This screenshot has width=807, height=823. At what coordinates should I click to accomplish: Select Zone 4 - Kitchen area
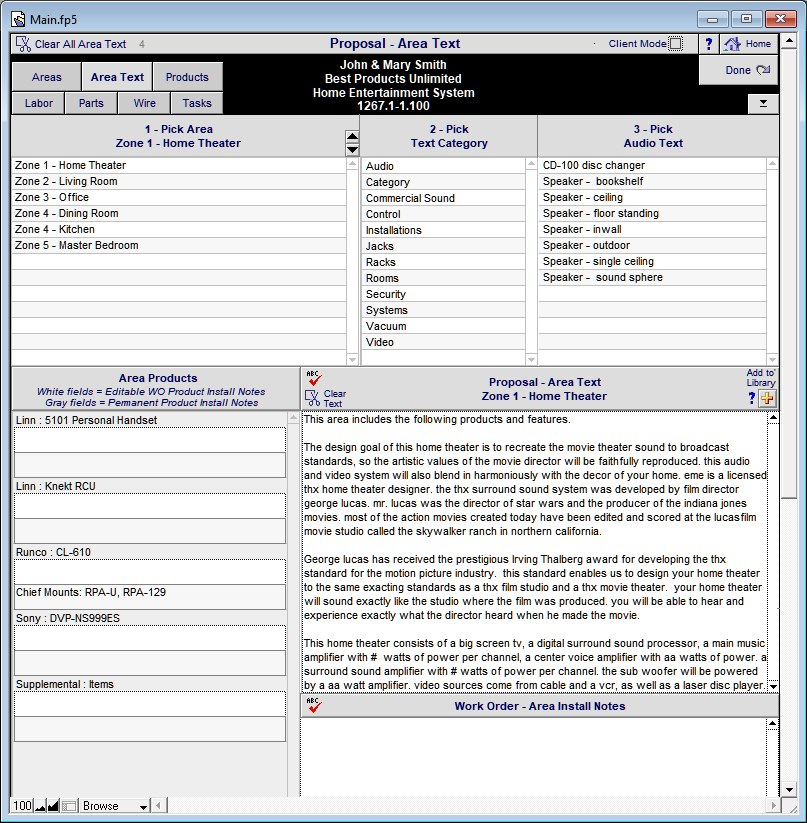pos(179,229)
